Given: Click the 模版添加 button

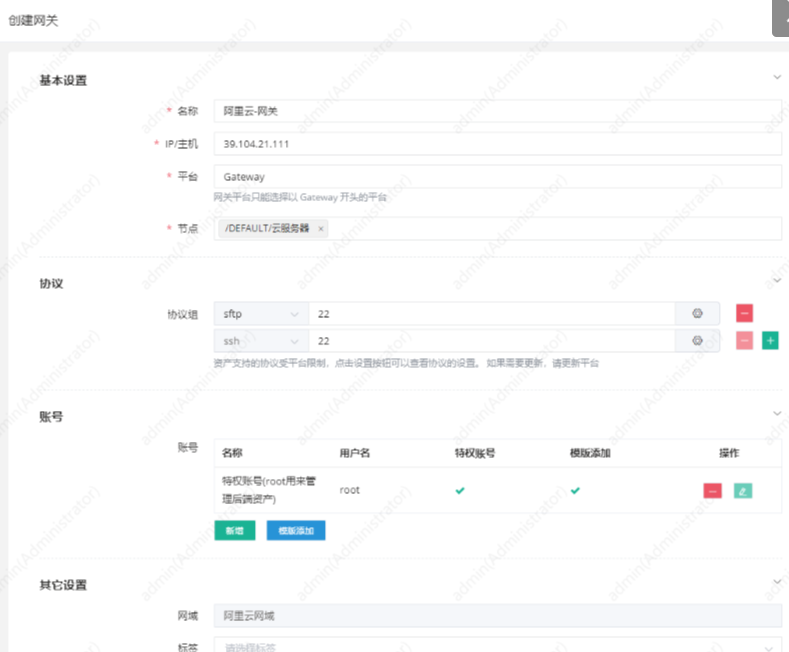Looking at the screenshot, I should click(x=295, y=530).
